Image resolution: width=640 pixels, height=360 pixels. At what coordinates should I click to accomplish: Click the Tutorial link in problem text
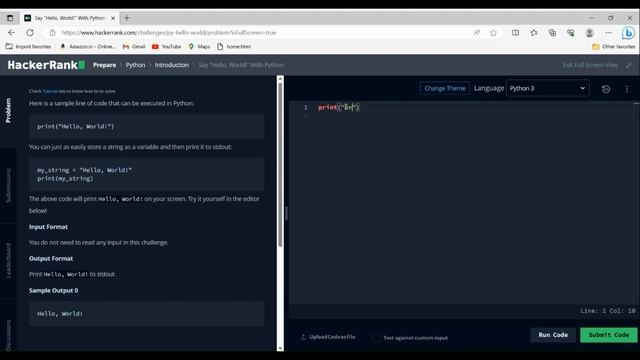[50, 91]
